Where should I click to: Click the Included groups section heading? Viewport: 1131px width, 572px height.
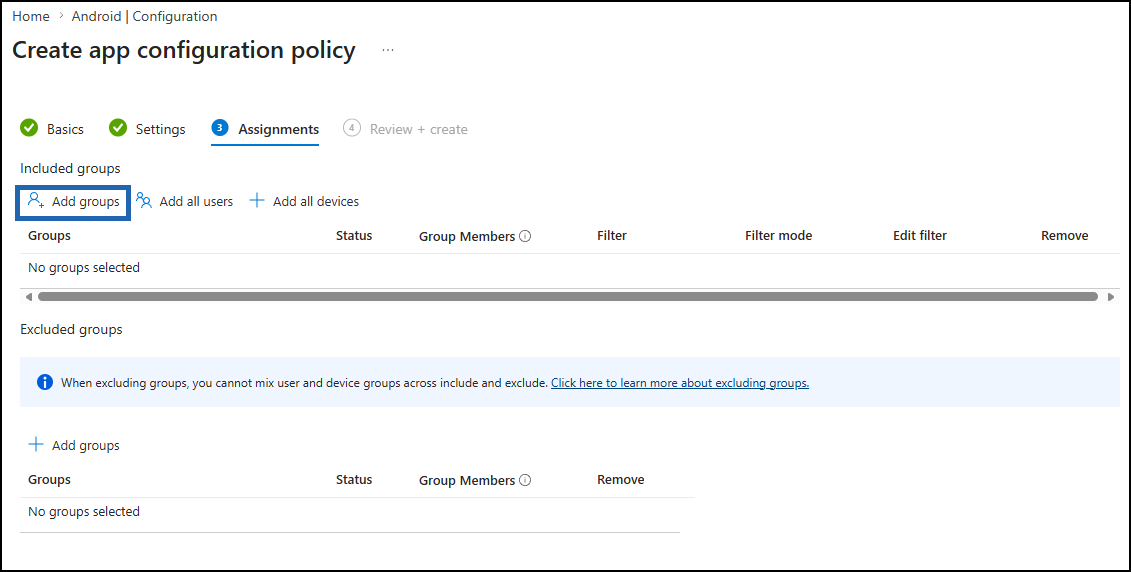pos(70,168)
